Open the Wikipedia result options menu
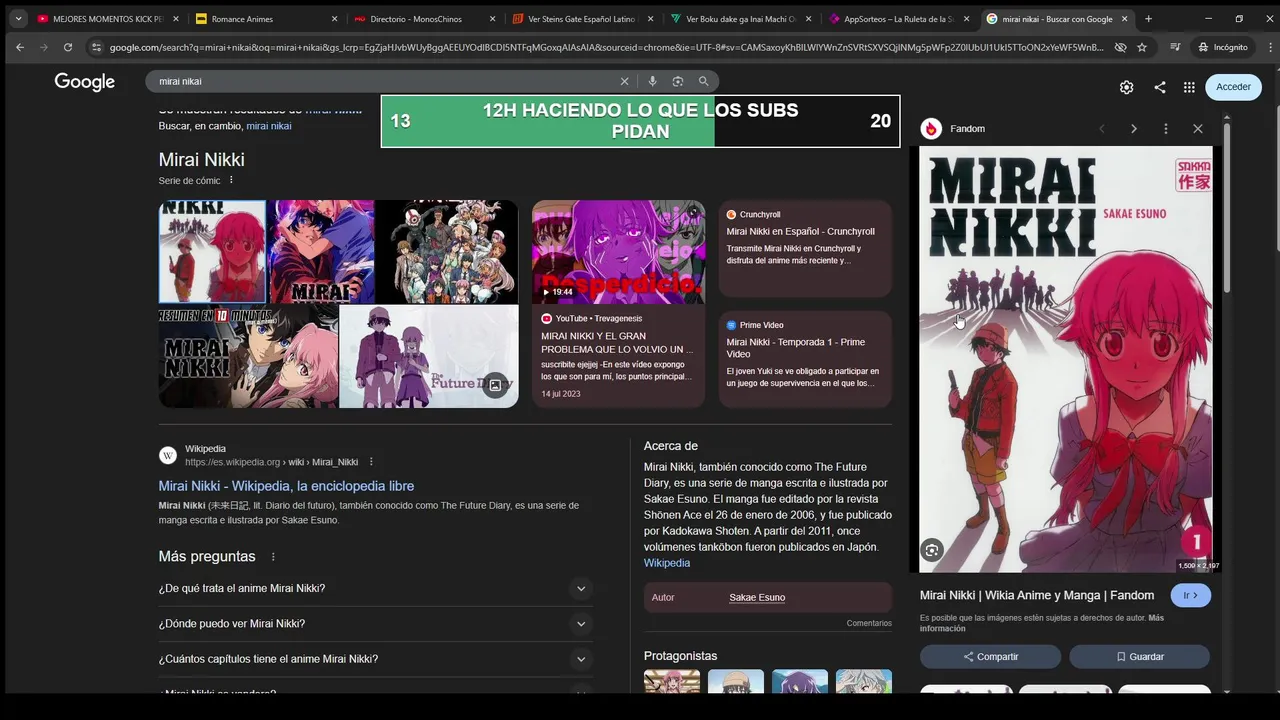 click(x=371, y=462)
